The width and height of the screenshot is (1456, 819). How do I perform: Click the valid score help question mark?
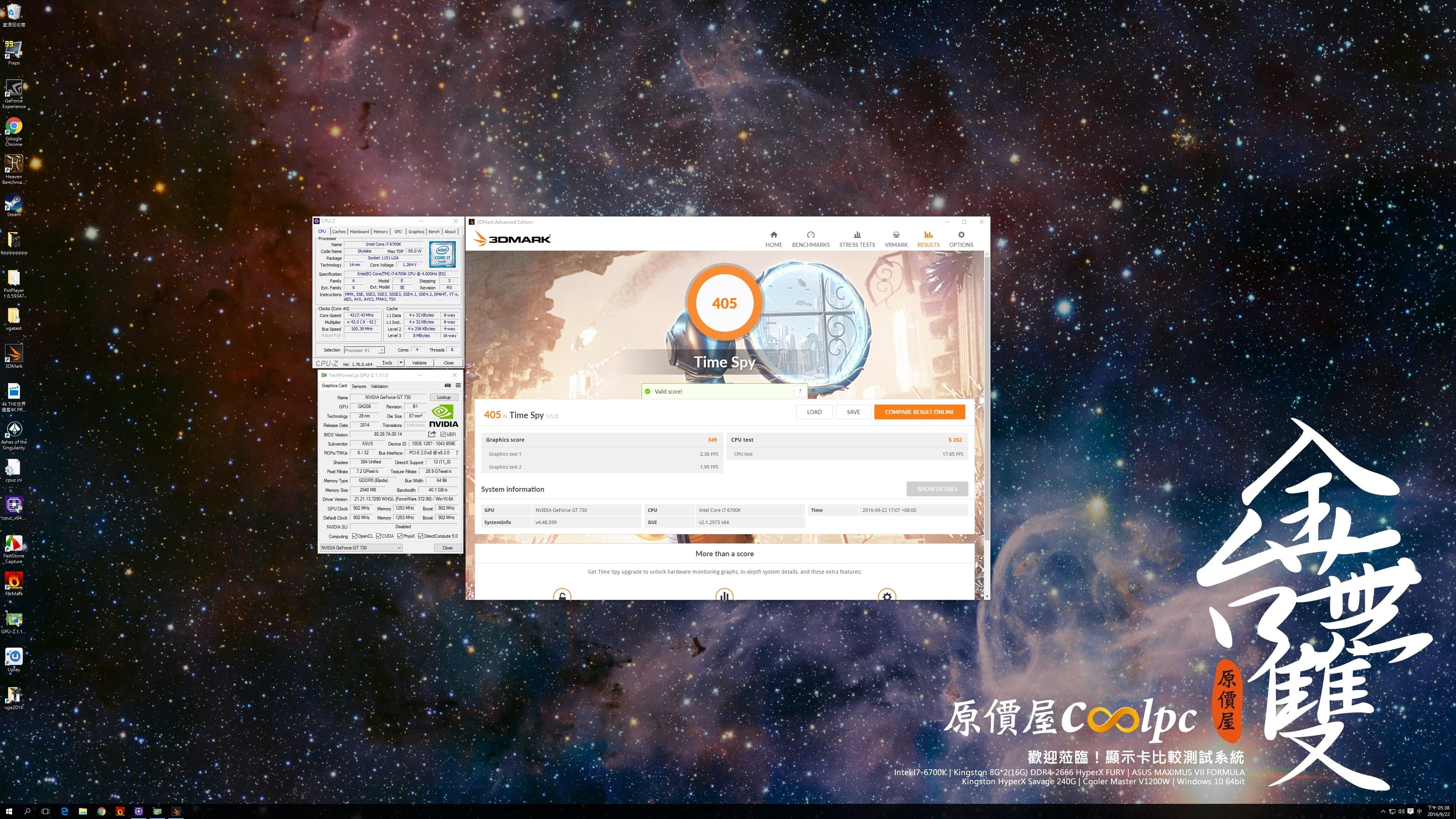tap(800, 391)
